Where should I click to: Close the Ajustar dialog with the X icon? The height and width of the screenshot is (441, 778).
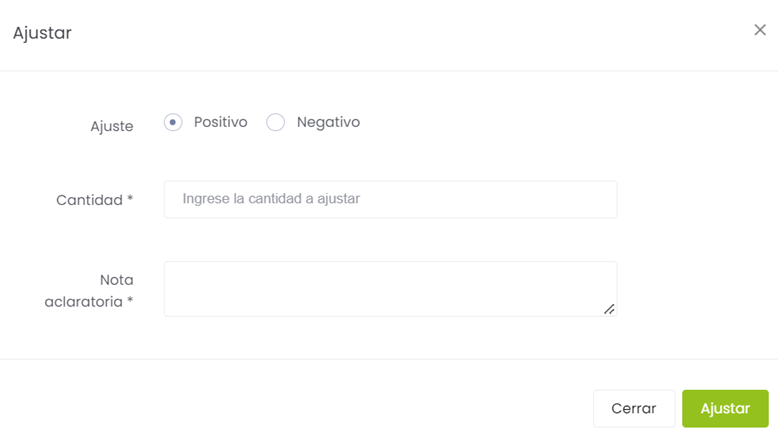tap(760, 30)
